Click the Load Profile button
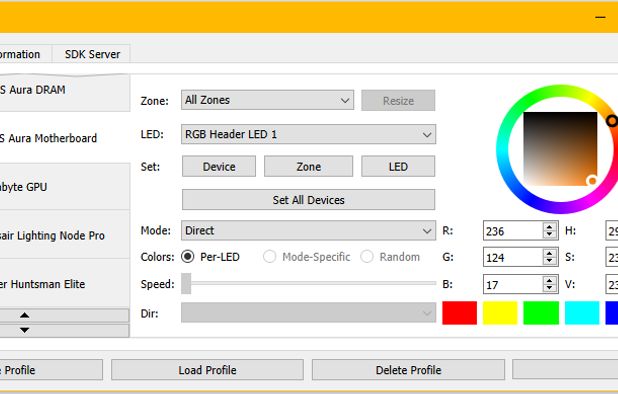This screenshot has height=394, width=618. point(207,370)
